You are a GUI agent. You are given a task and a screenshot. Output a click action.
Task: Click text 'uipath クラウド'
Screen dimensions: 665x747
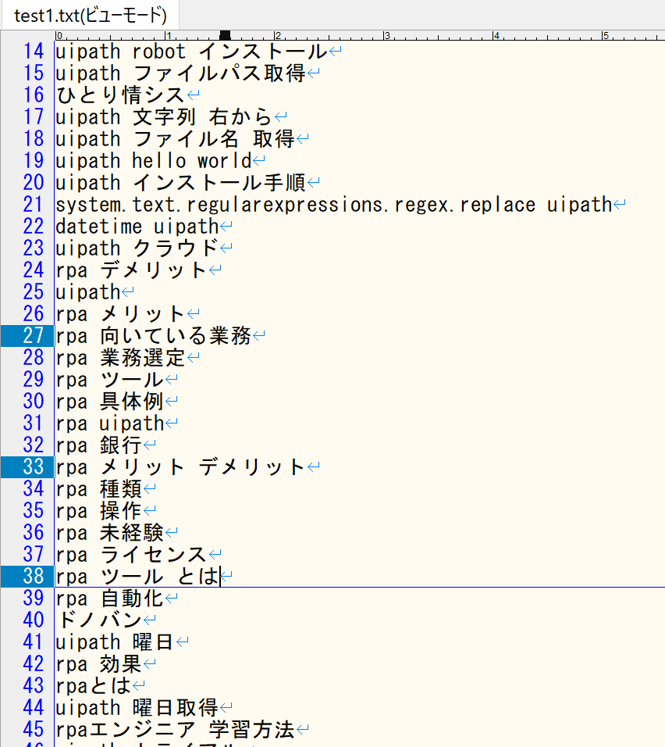tap(137, 248)
